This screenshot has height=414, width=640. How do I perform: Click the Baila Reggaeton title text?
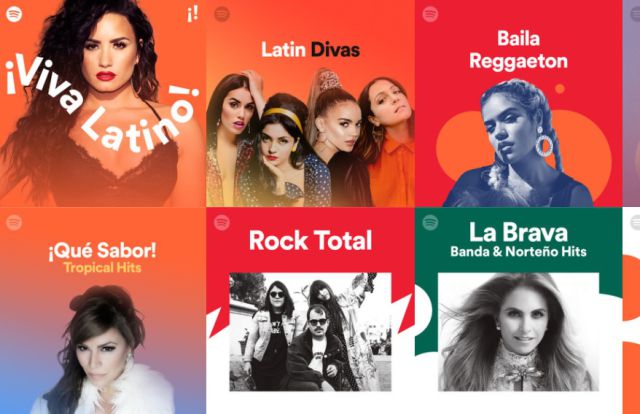(518, 50)
